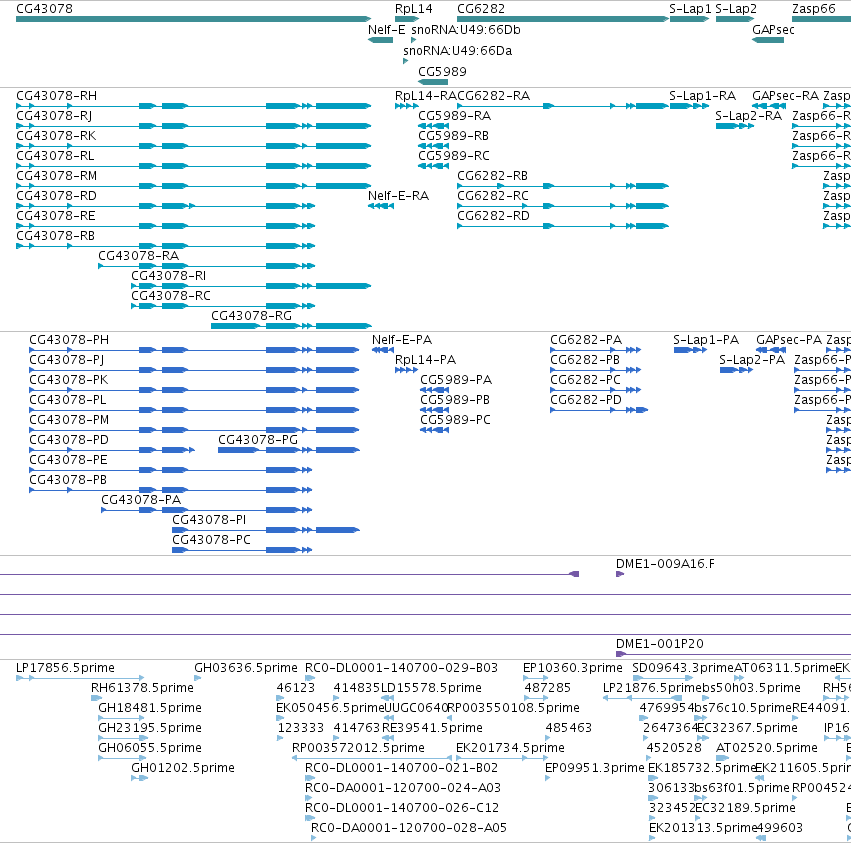Click transcript label CG43078-RI

[x=169, y=276]
